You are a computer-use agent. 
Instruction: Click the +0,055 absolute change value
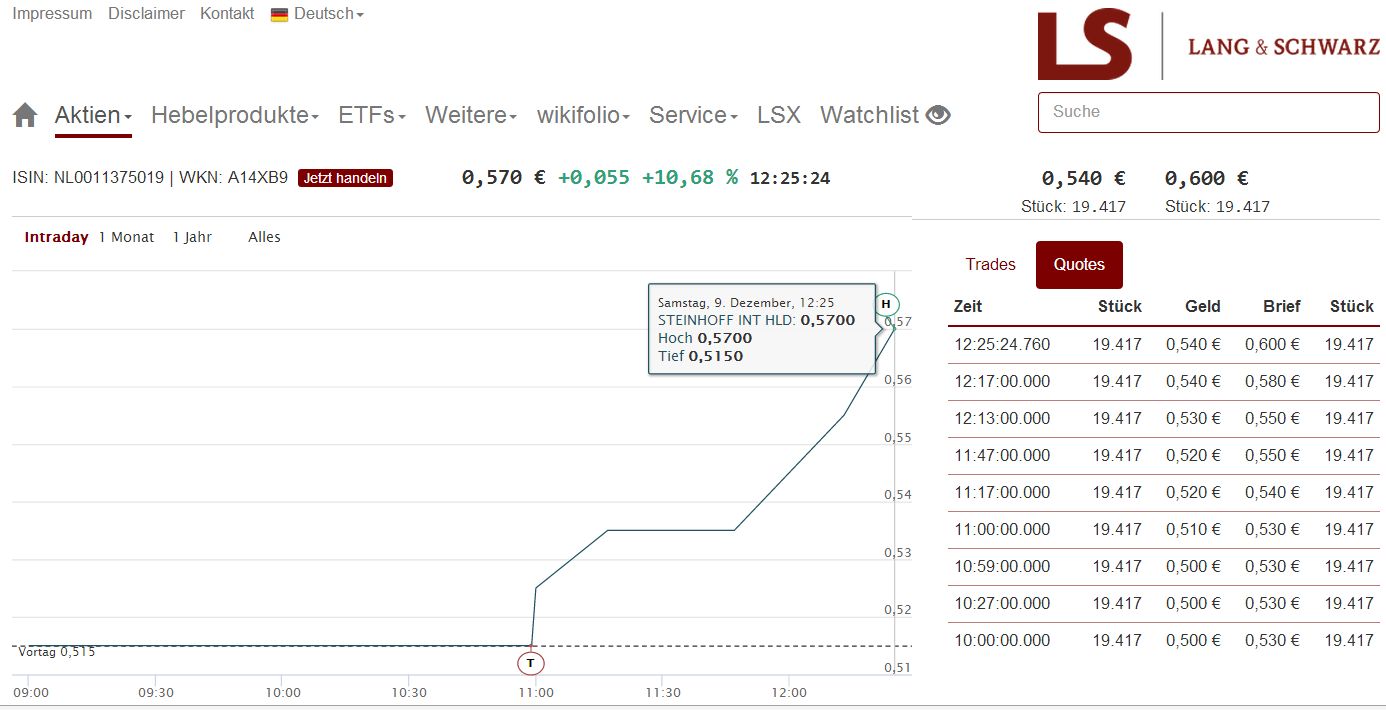[x=594, y=178]
